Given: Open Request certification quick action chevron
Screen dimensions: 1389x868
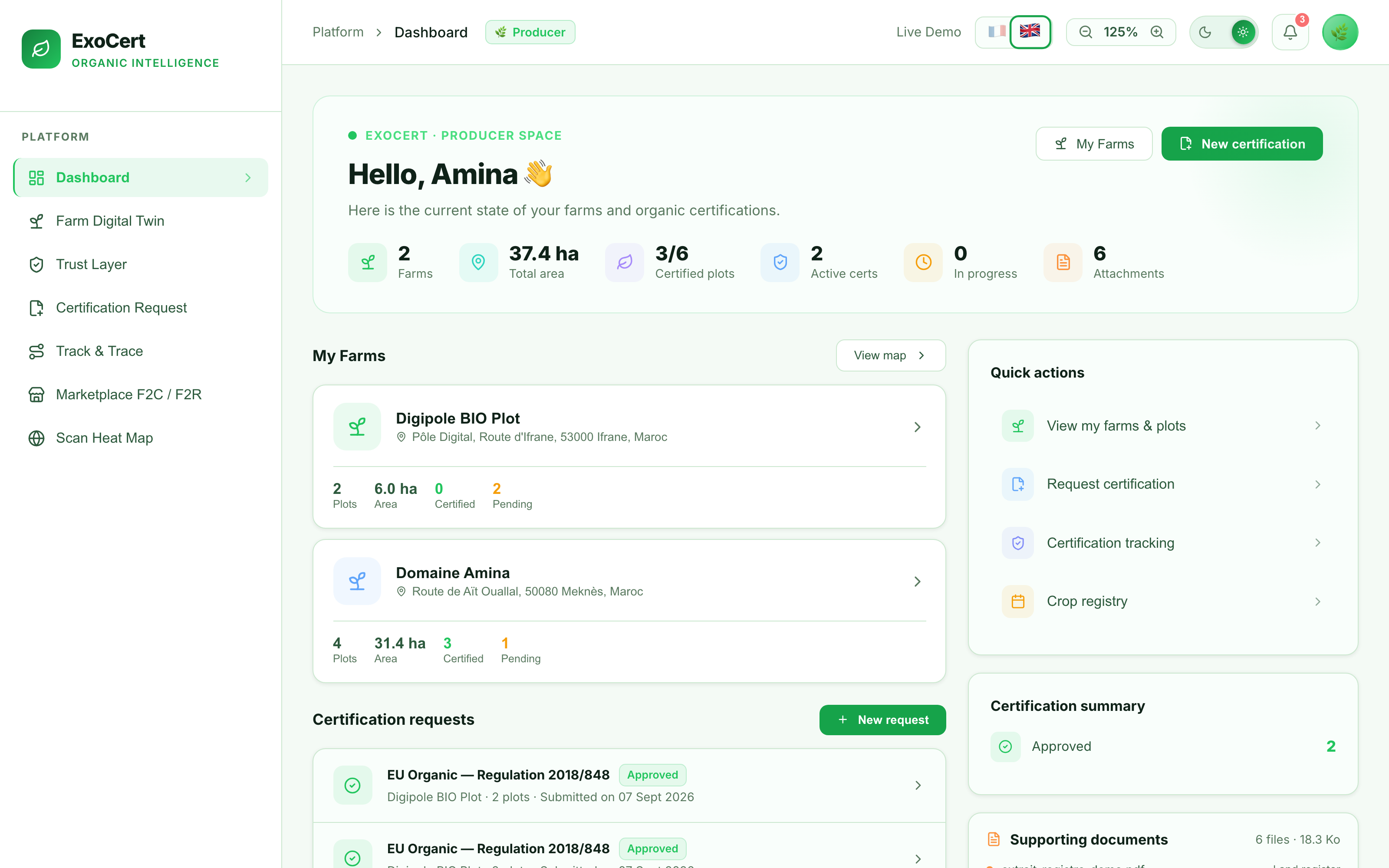Looking at the screenshot, I should pos(1318,484).
